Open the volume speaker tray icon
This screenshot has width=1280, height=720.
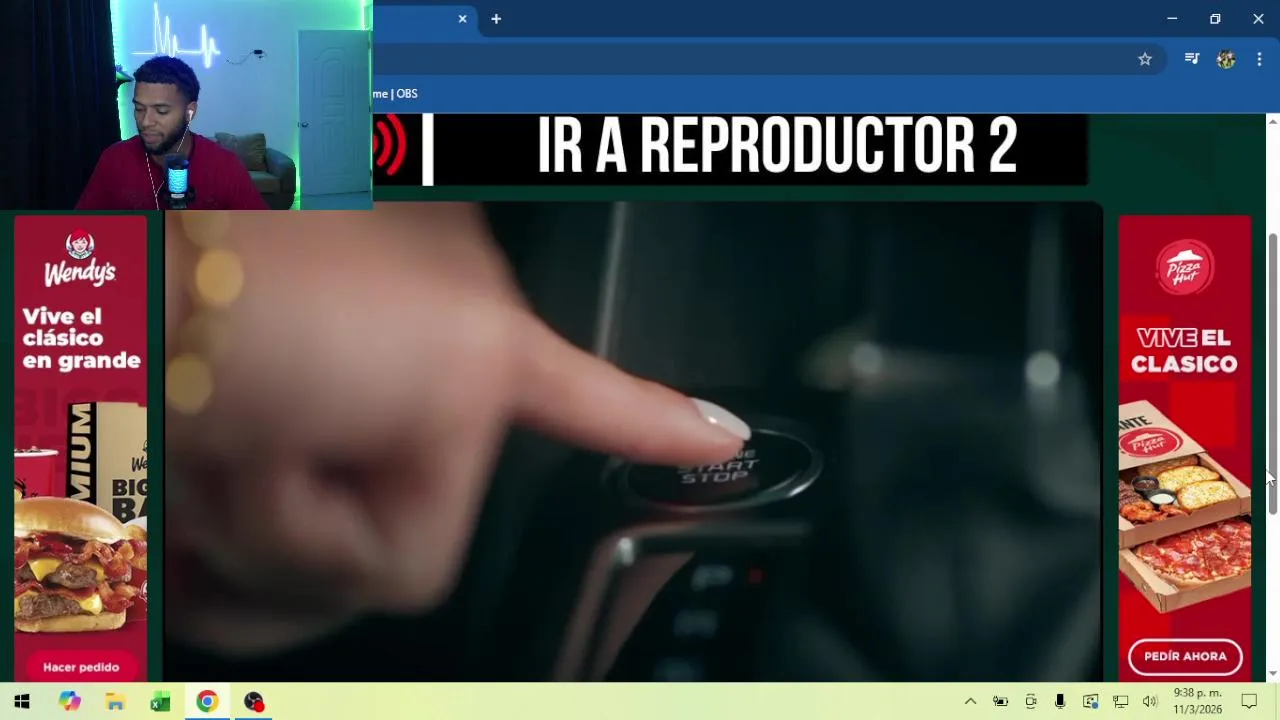(x=1150, y=702)
